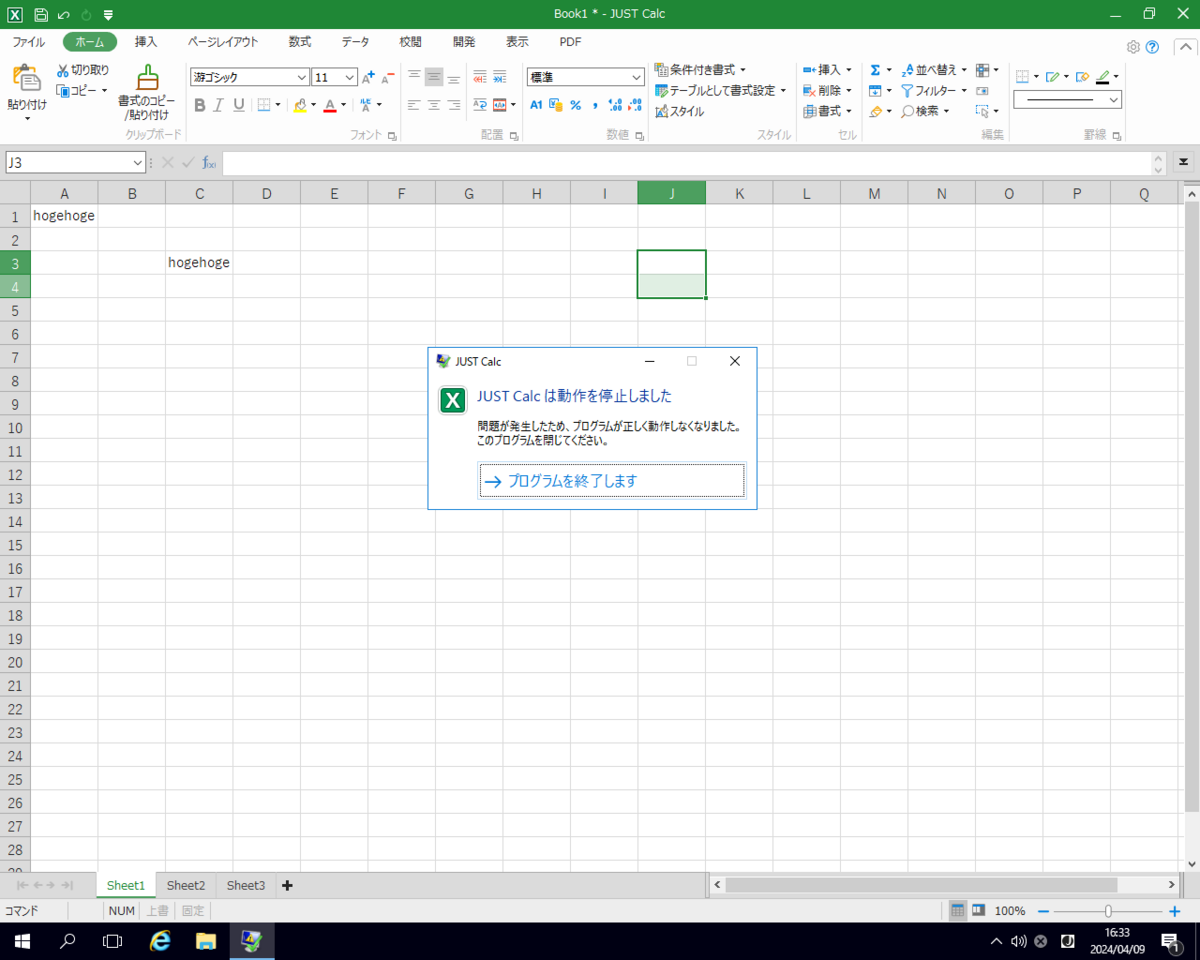Decrease font size with the A- icon
The width and height of the screenshot is (1200, 960).
[x=388, y=77]
